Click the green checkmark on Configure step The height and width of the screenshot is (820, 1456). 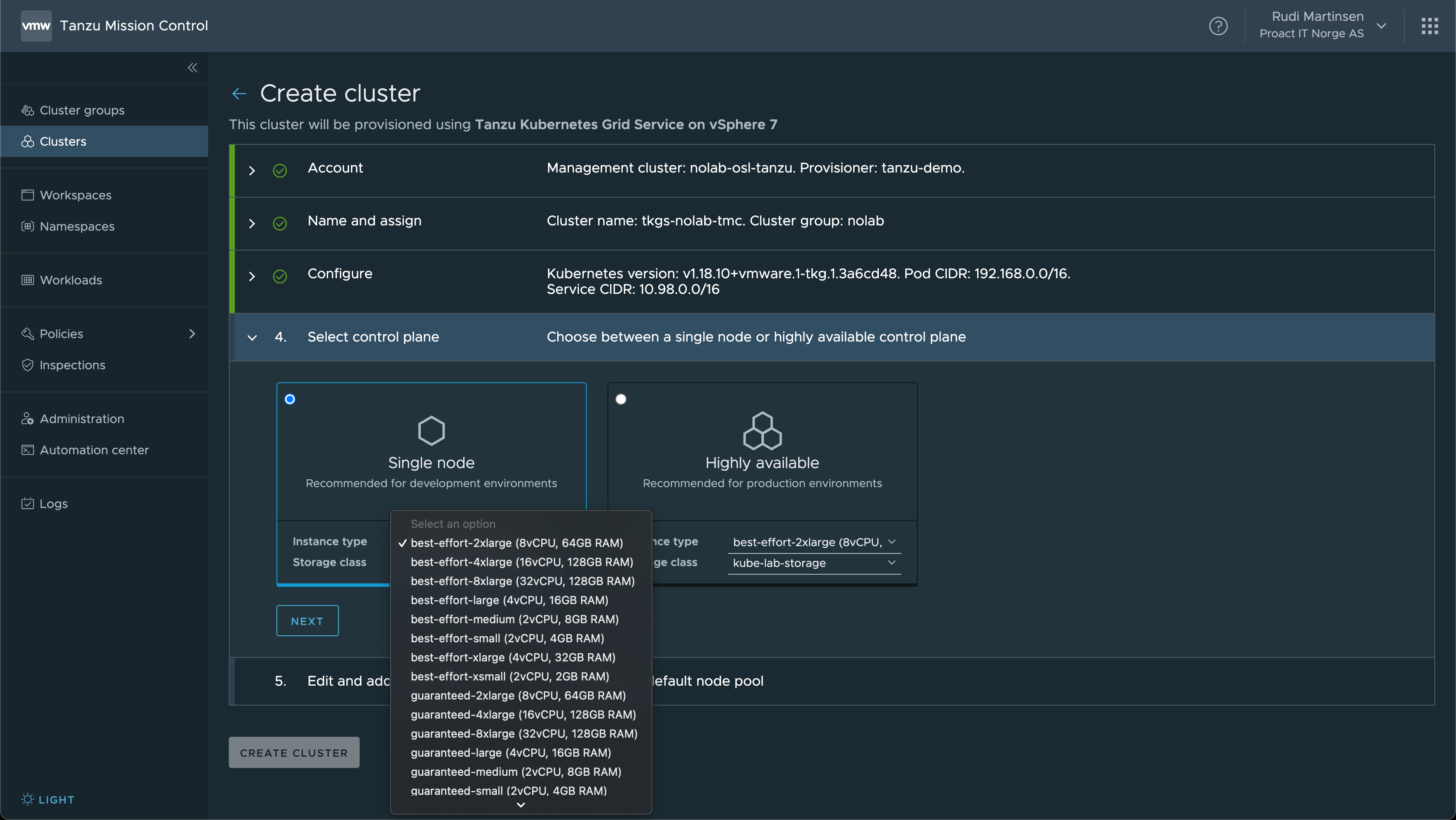coord(280,277)
